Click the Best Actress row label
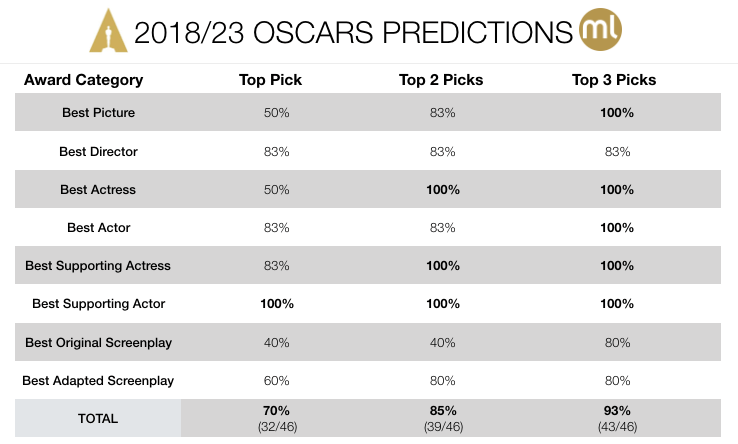The height and width of the screenshot is (444, 738). pos(98,190)
